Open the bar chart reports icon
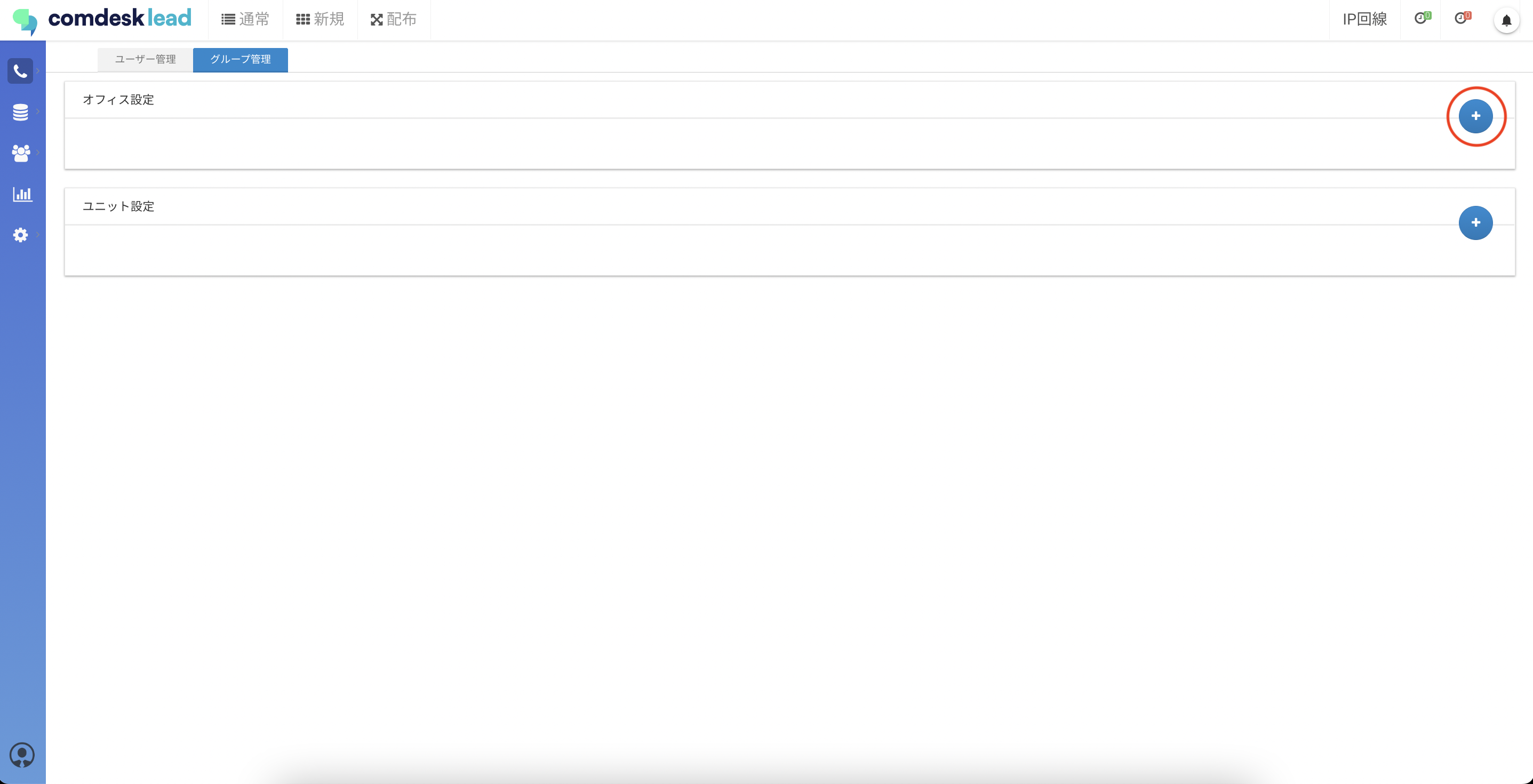The height and width of the screenshot is (784, 1533). 22,194
